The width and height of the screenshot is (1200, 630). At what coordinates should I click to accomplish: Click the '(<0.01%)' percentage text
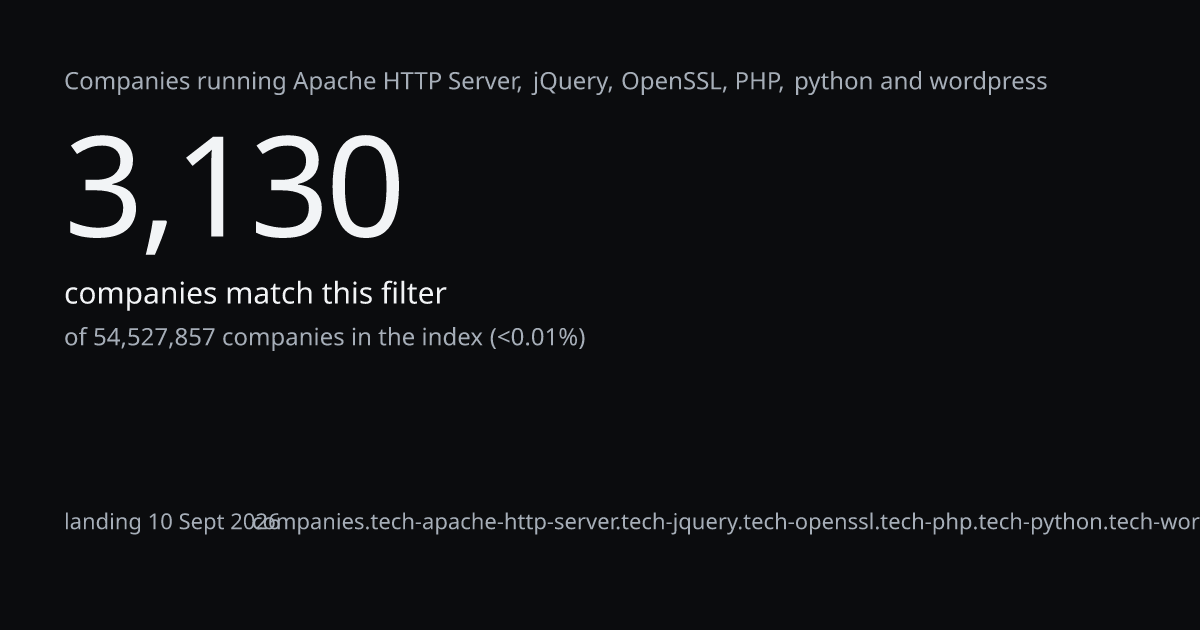[537, 338]
